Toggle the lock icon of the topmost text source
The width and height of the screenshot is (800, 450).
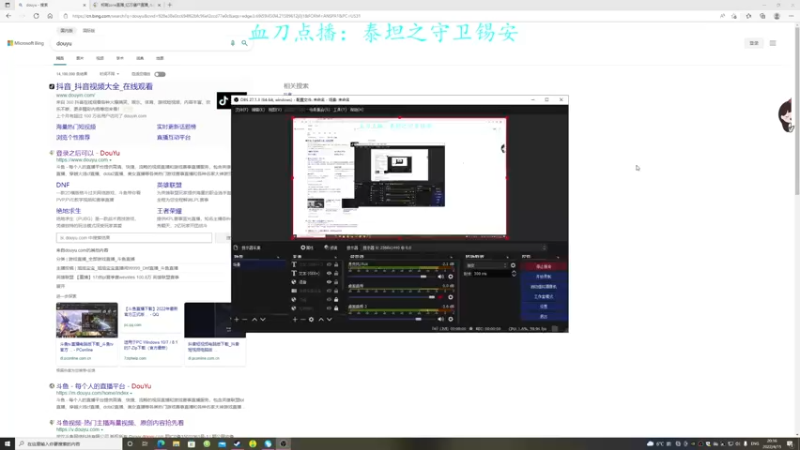click(x=336, y=265)
